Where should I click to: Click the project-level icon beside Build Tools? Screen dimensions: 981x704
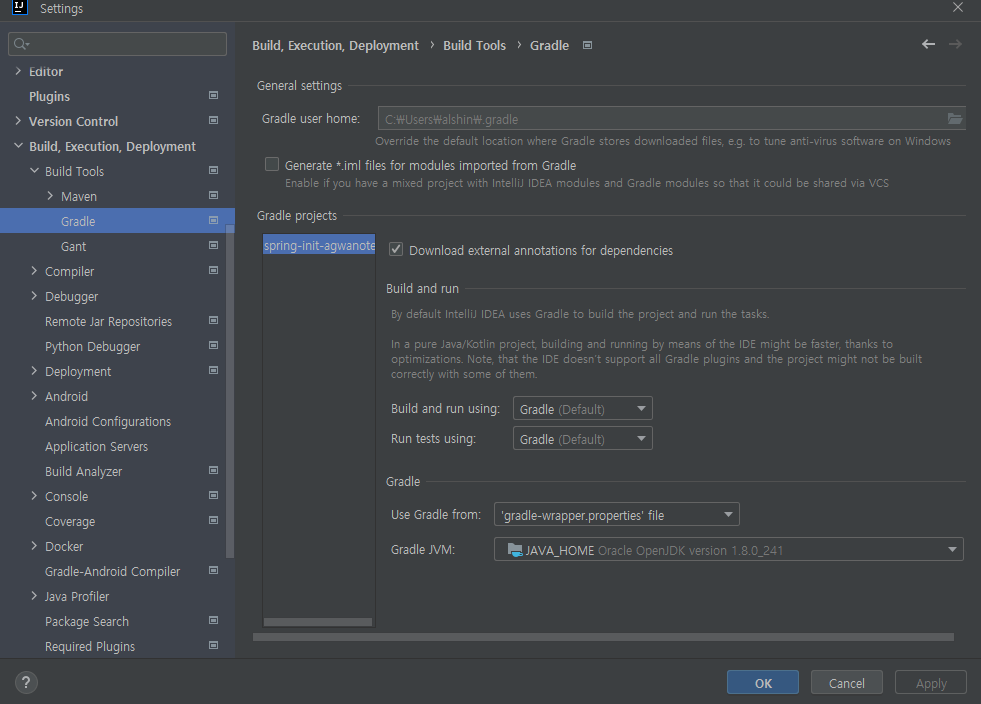(213, 170)
